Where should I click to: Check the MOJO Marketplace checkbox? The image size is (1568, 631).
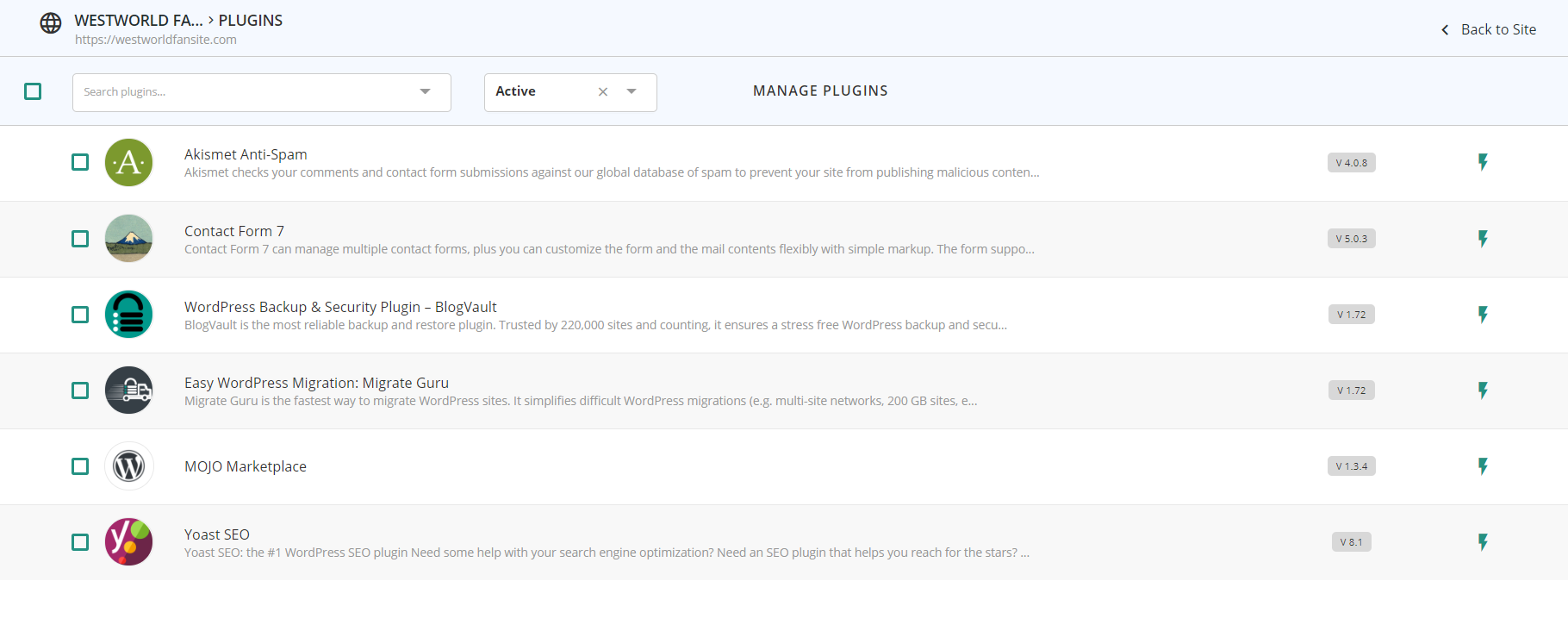[80, 465]
